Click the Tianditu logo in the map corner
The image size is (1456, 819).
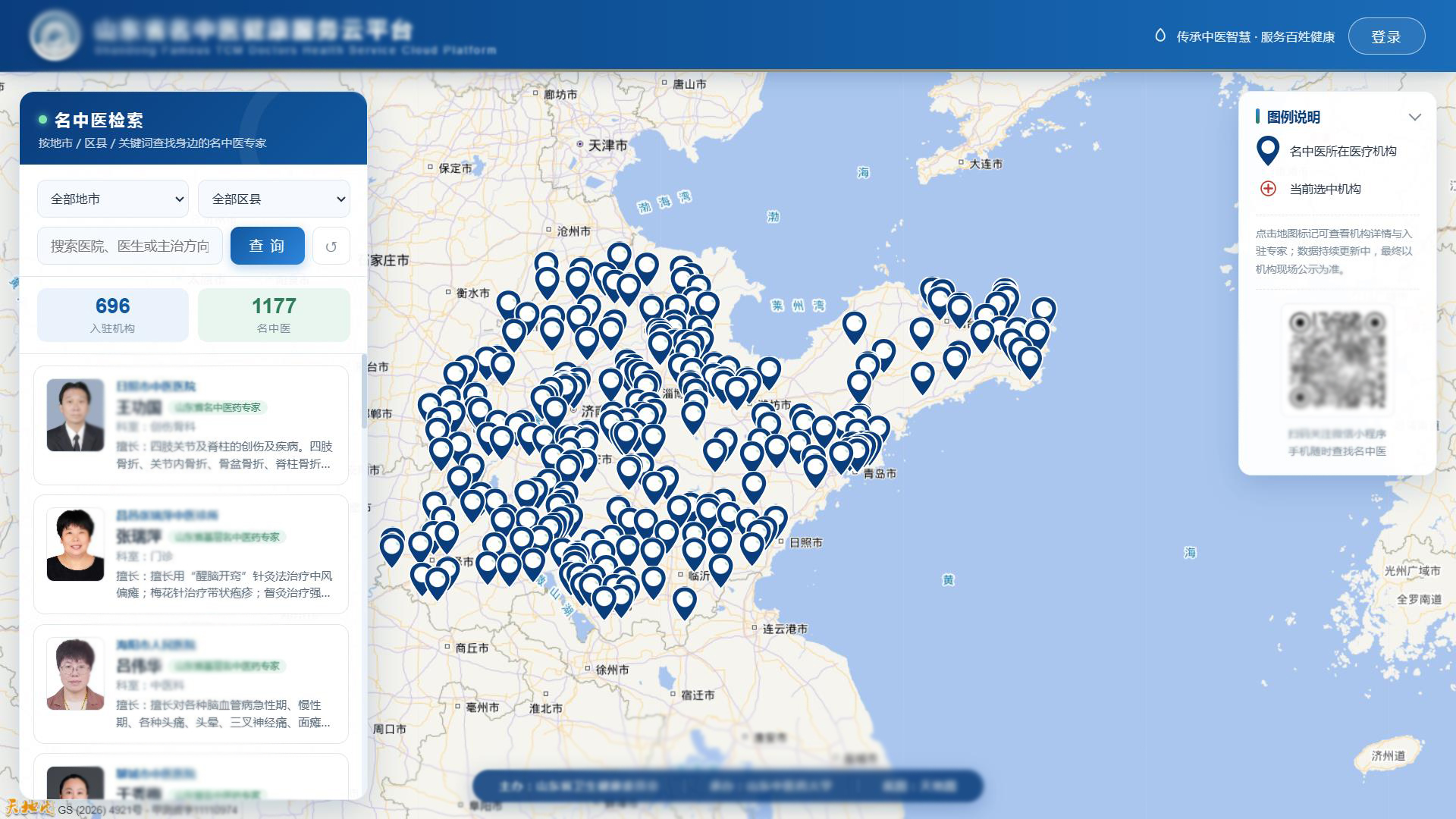coord(29,807)
